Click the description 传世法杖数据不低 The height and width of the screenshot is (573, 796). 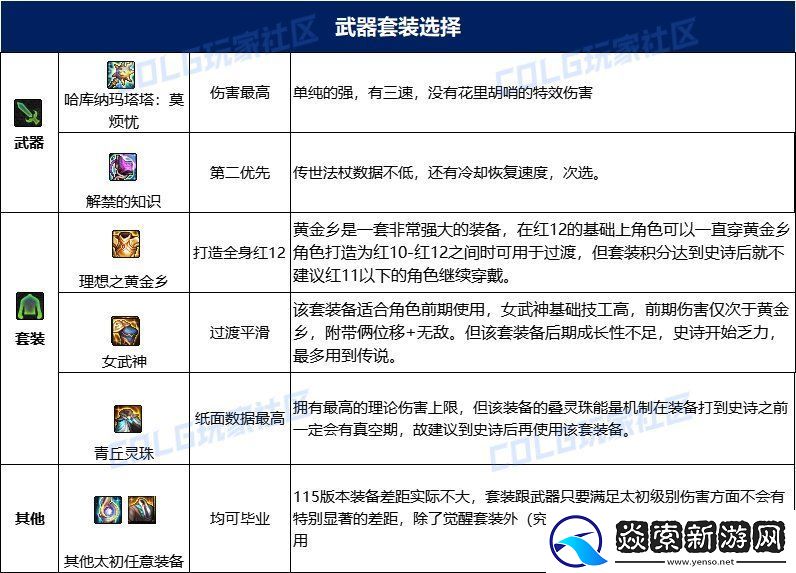[448, 173]
